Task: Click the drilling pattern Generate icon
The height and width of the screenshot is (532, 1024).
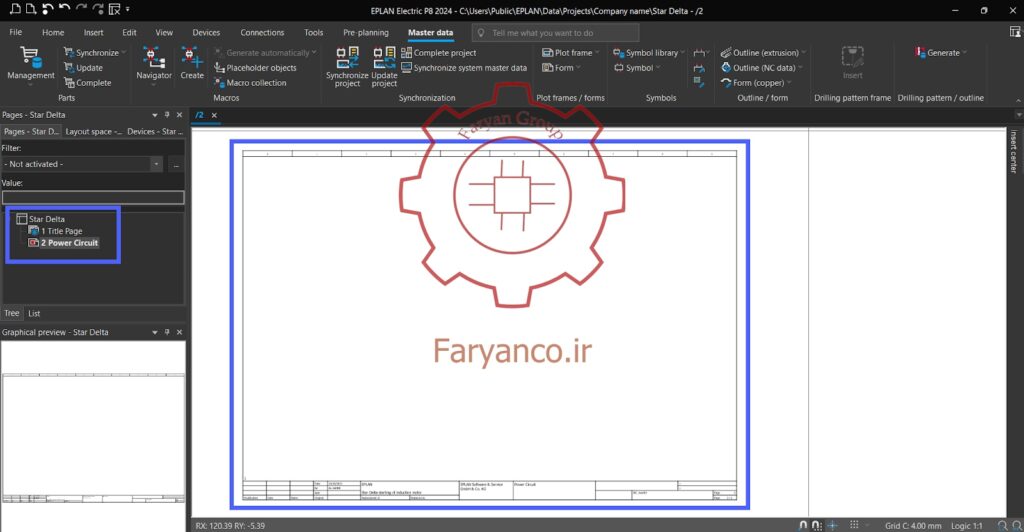Action: 920,52
